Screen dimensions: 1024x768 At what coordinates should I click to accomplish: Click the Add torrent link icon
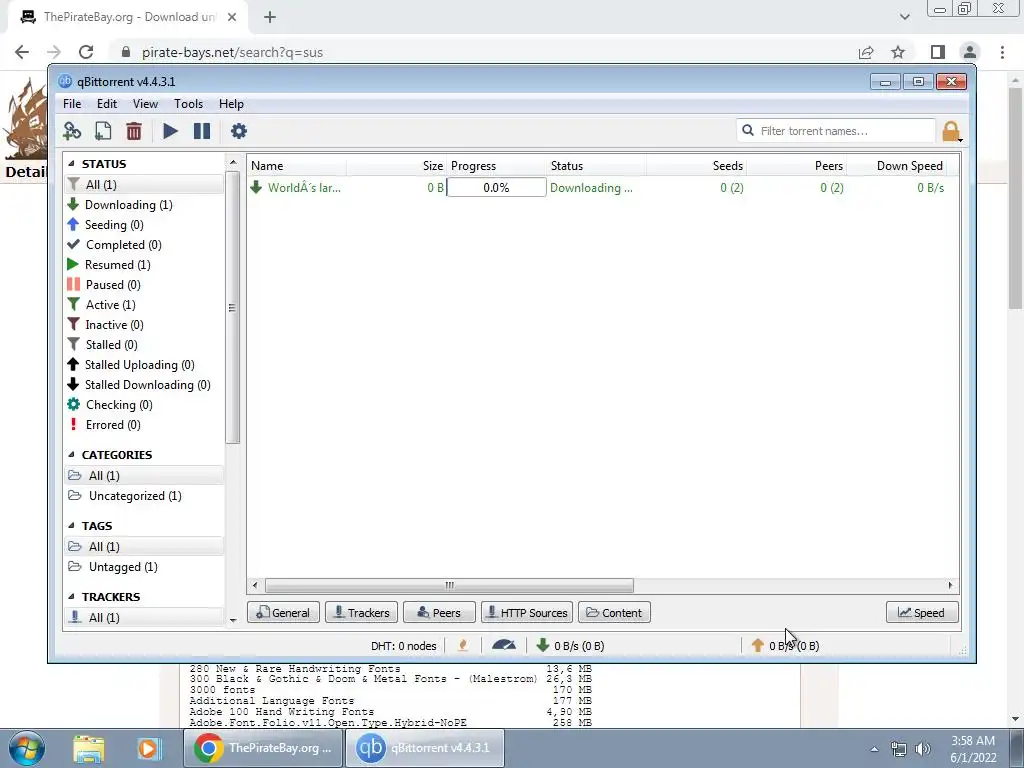point(72,131)
